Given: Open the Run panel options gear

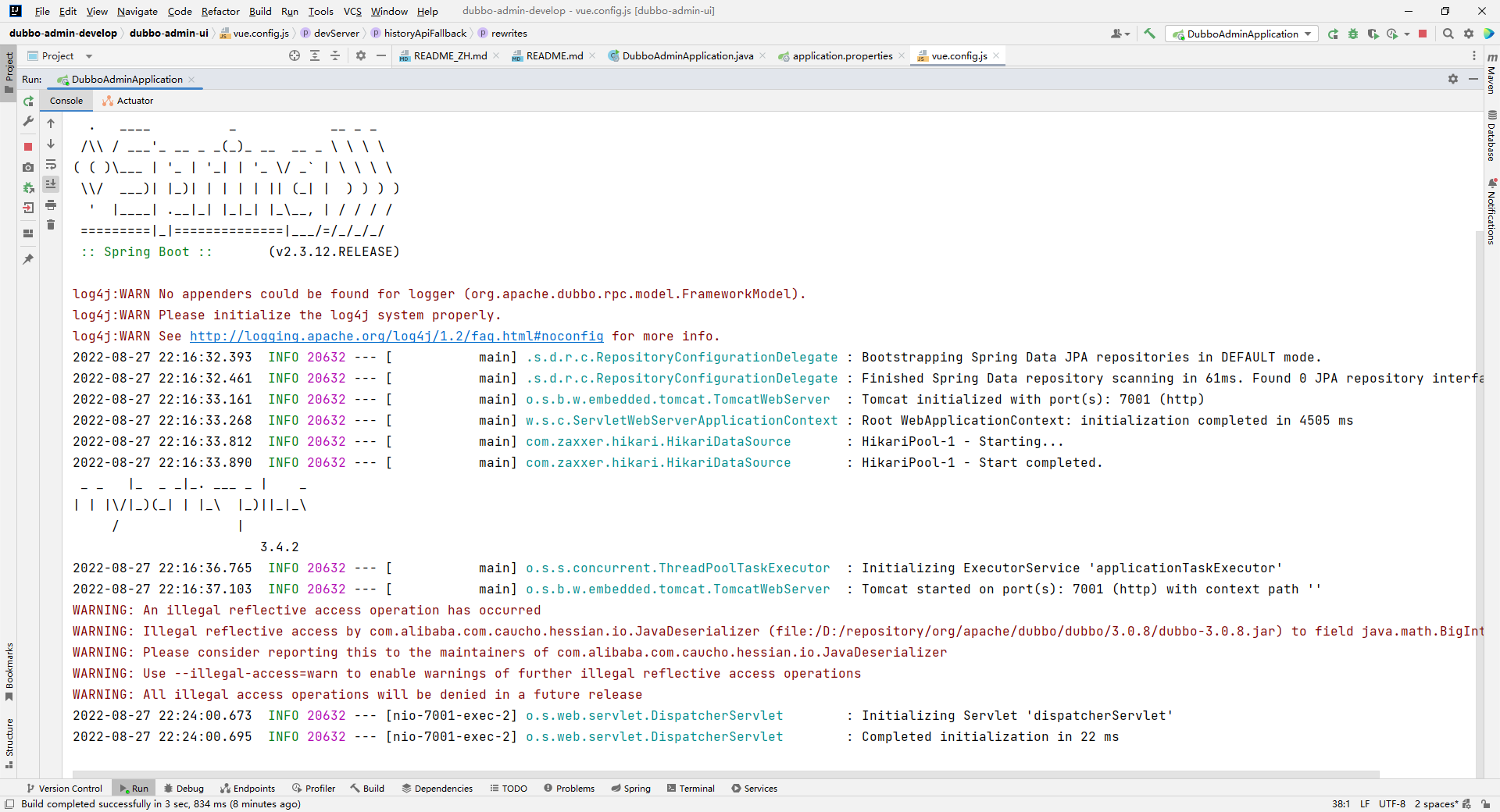Looking at the screenshot, I should [1453, 79].
